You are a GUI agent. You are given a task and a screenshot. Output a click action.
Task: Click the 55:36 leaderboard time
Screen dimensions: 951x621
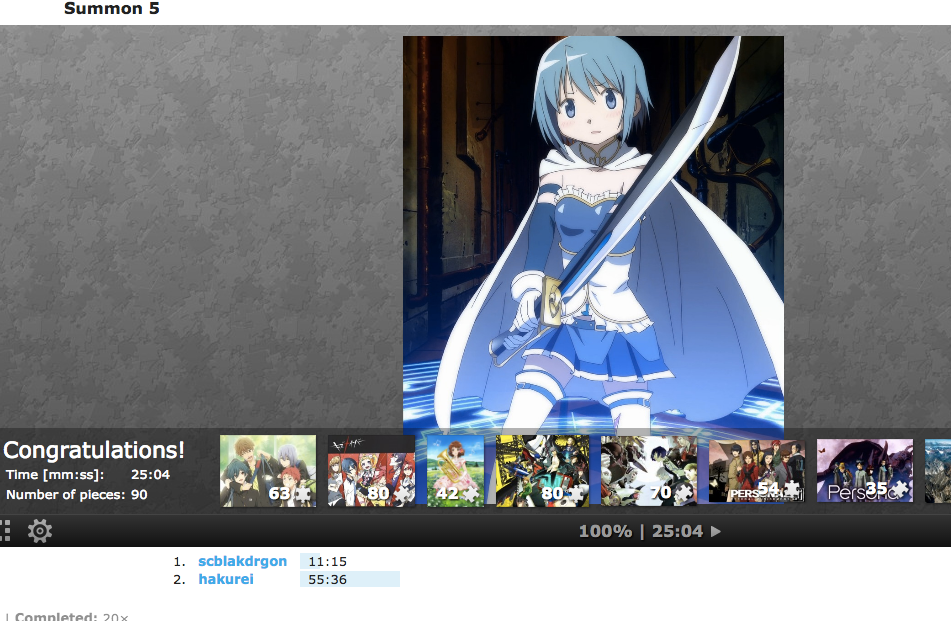(x=328, y=580)
